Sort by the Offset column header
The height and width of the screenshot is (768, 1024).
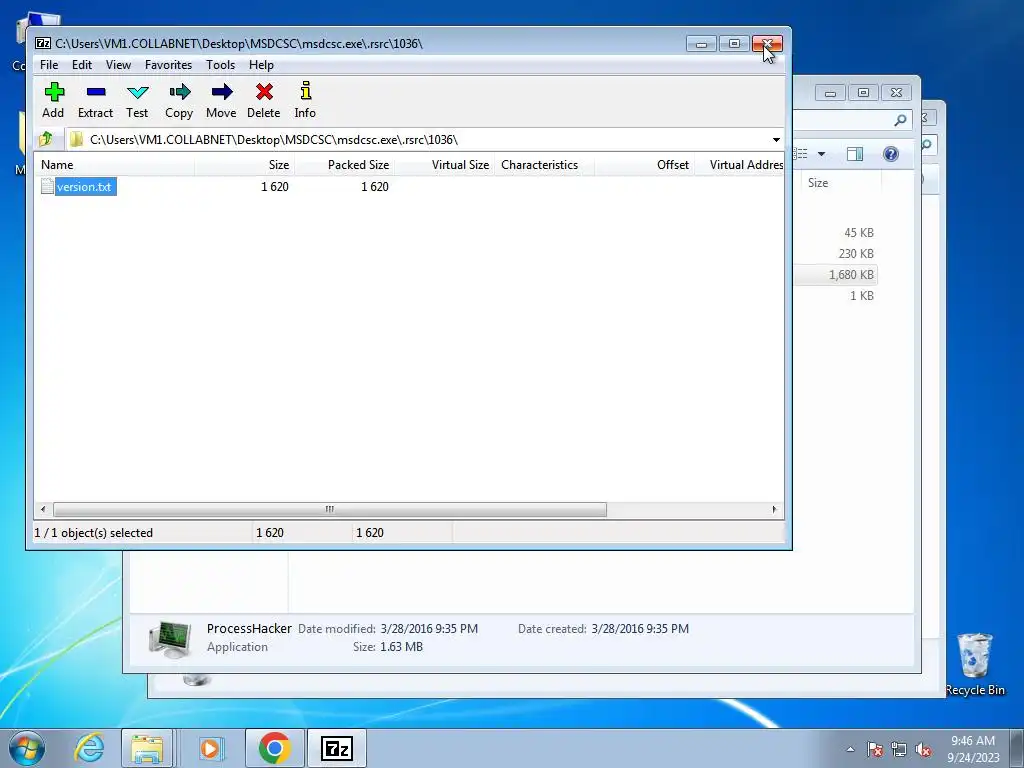pos(644,165)
